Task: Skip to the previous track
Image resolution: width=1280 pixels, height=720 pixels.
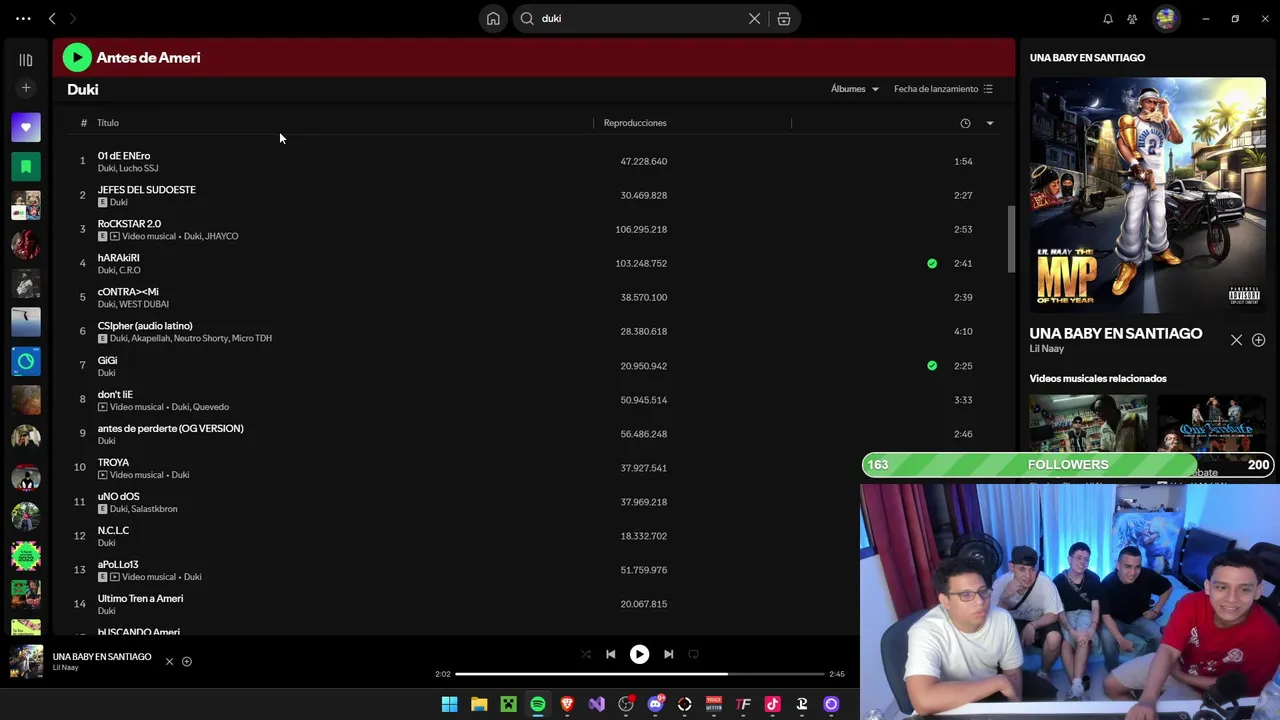Action: click(x=610, y=654)
